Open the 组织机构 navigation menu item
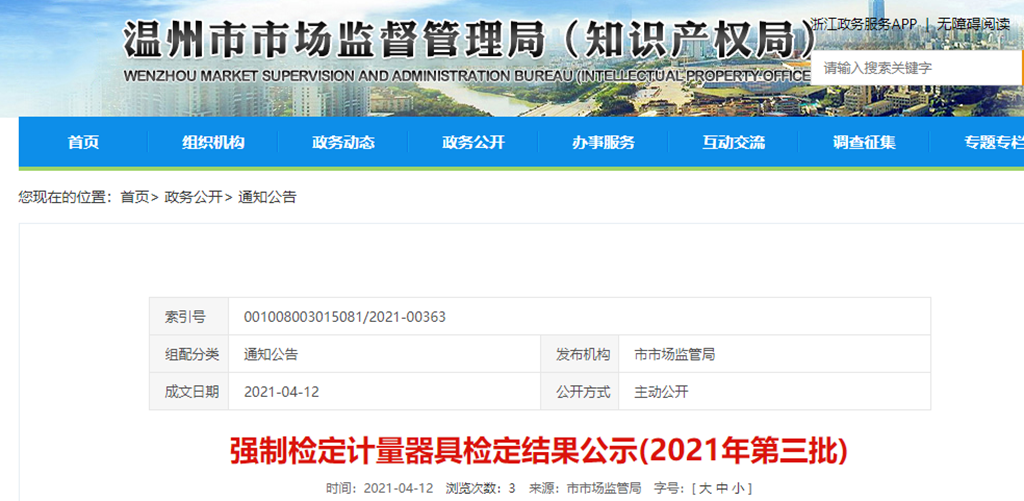Screen dimensions: 1024x501 (x=213, y=142)
